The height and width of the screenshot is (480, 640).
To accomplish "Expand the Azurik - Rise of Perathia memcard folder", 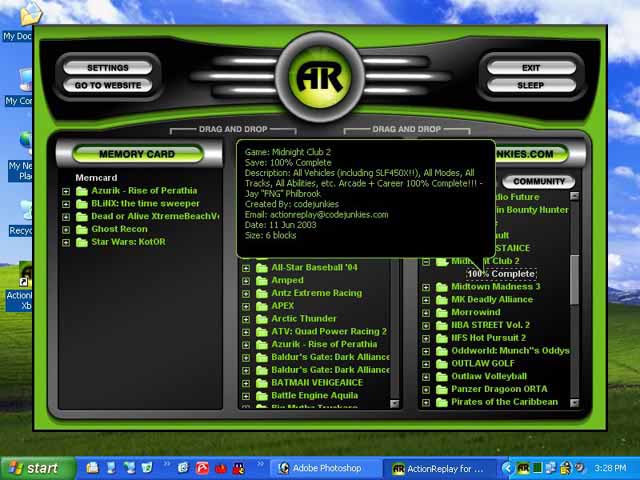I will [x=66, y=191].
